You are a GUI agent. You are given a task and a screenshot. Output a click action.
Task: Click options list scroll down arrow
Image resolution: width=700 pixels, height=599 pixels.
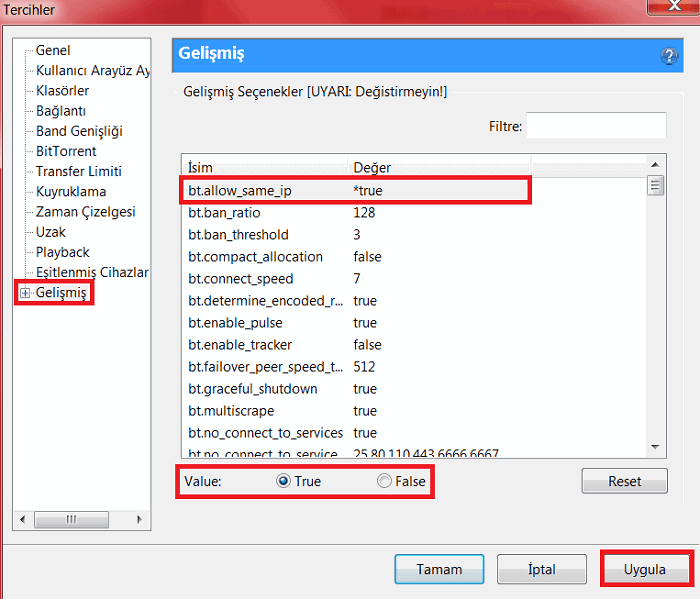click(x=656, y=446)
